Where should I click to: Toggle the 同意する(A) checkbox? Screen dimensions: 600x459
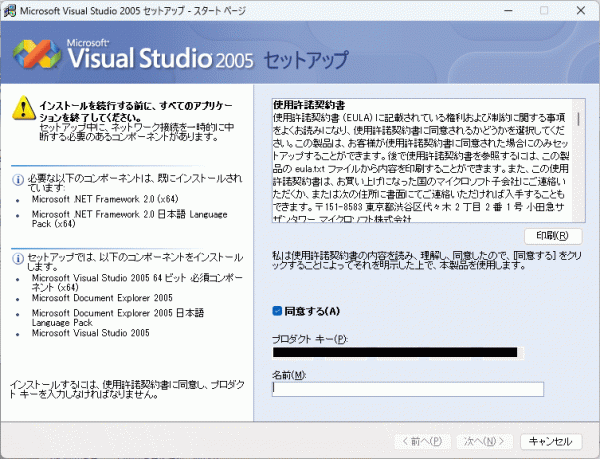tap(277, 311)
